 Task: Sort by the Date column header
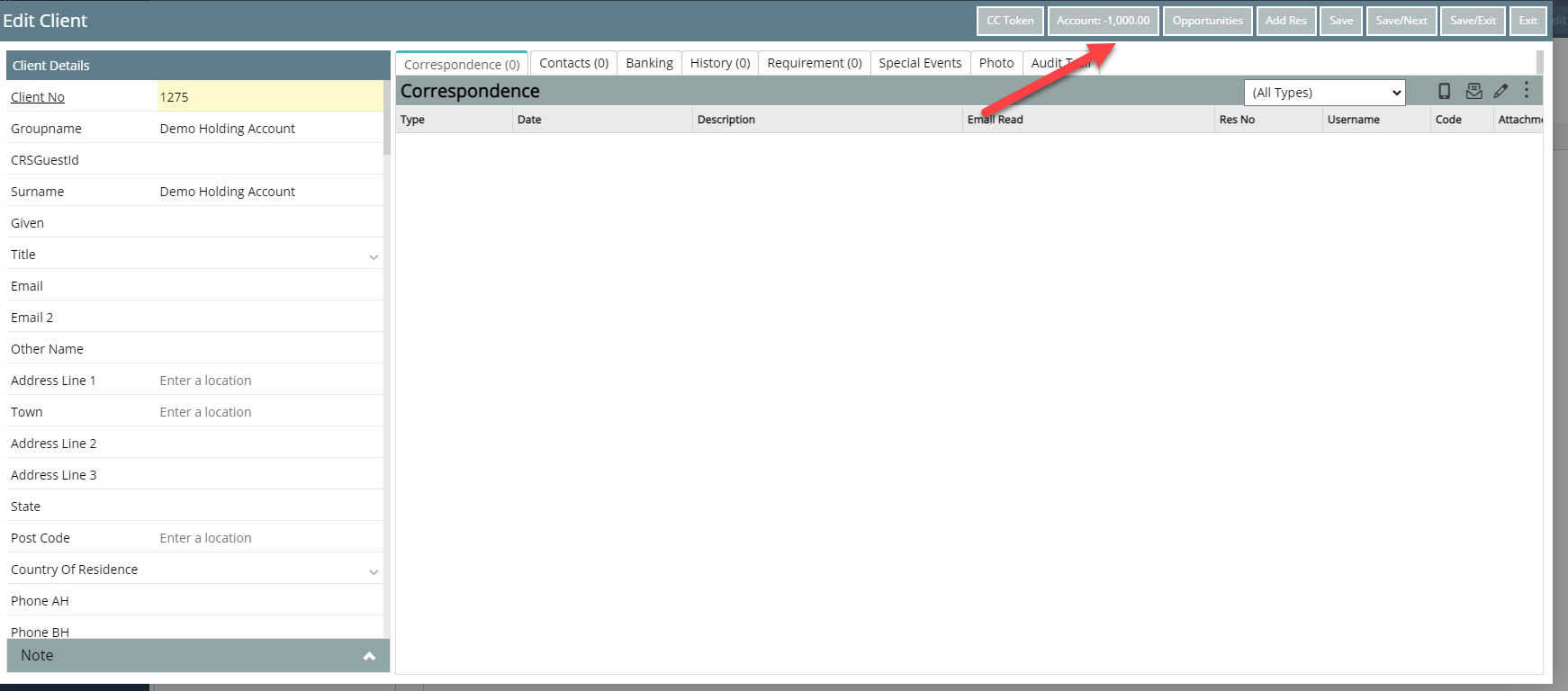529,120
